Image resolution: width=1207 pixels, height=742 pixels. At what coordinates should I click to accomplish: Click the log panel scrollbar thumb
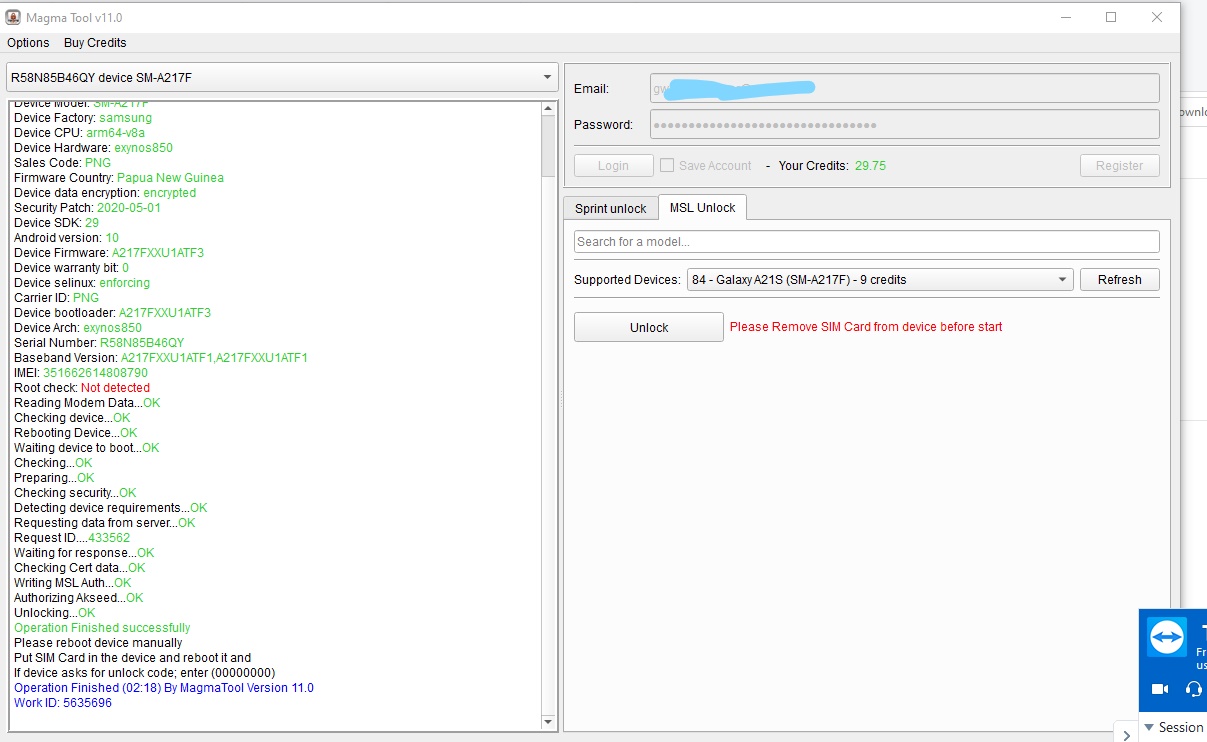[548, 145]
